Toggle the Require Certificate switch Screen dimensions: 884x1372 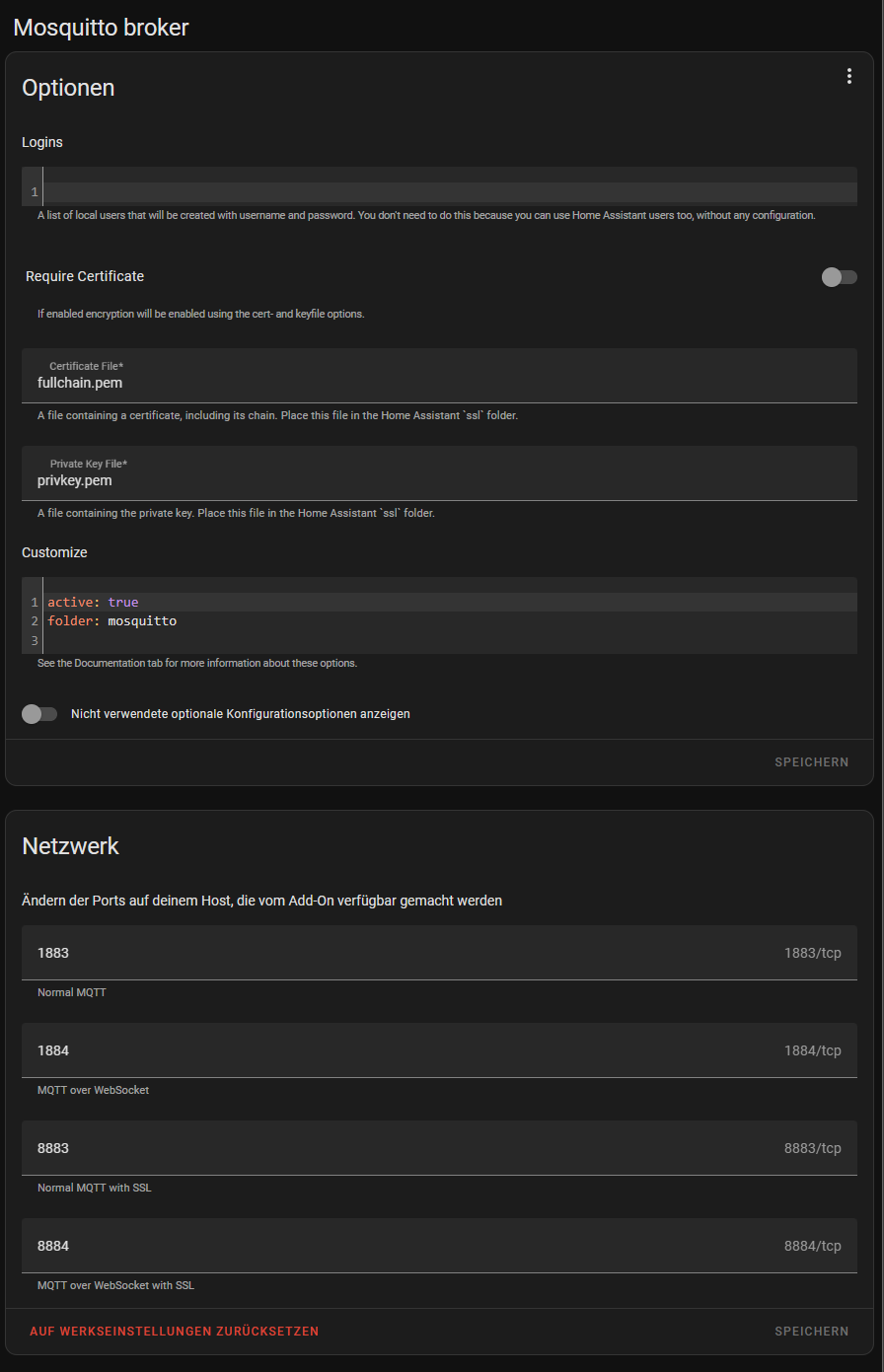[839, 277]
